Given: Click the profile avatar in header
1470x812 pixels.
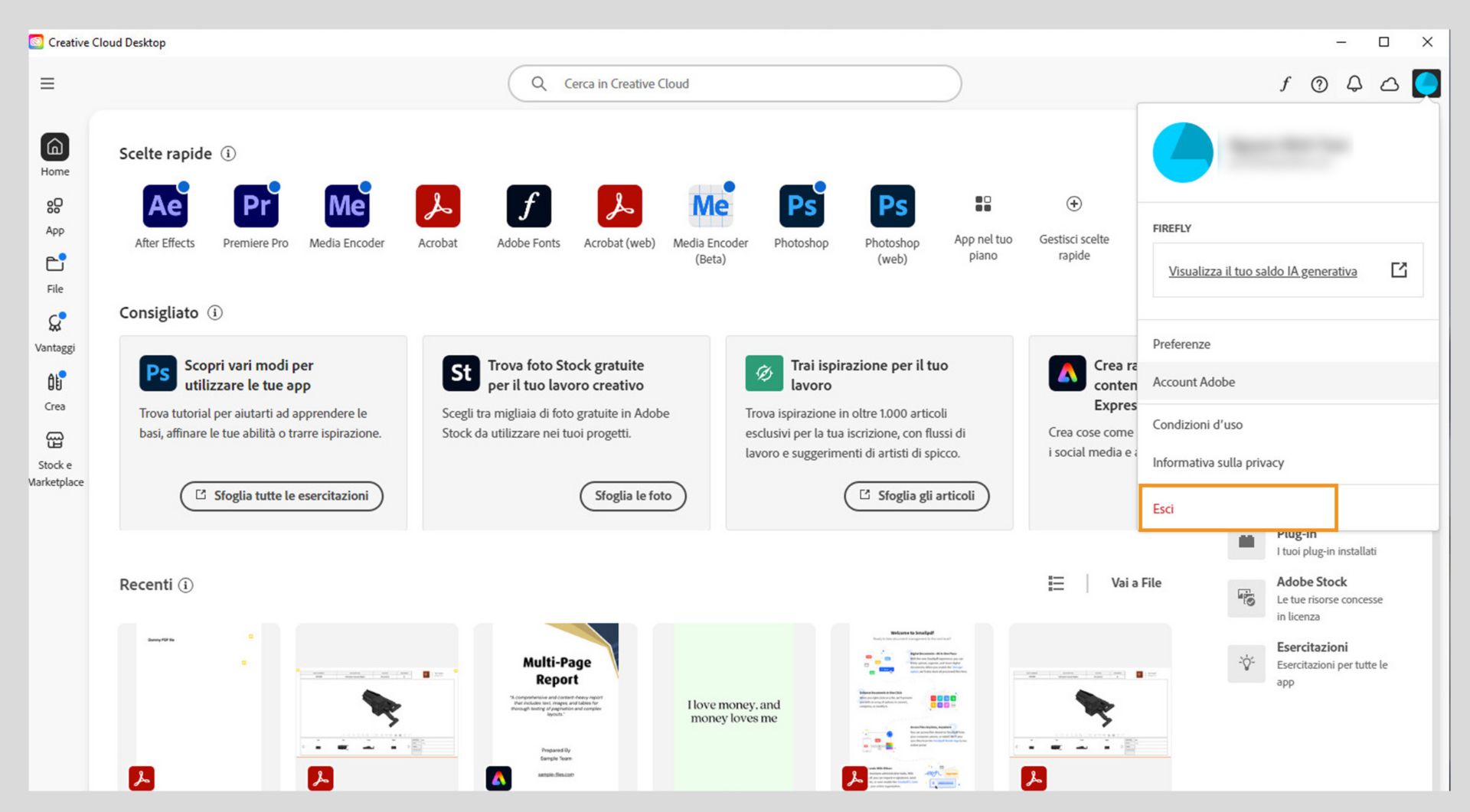Looking at the screenshot, I should coord(1426,83).
